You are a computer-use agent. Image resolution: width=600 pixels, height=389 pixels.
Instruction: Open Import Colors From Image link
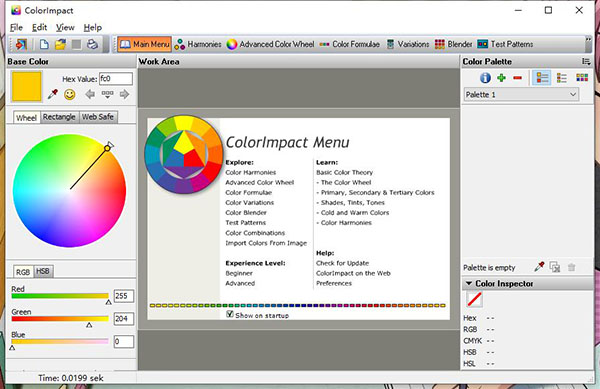pos(266,243)
